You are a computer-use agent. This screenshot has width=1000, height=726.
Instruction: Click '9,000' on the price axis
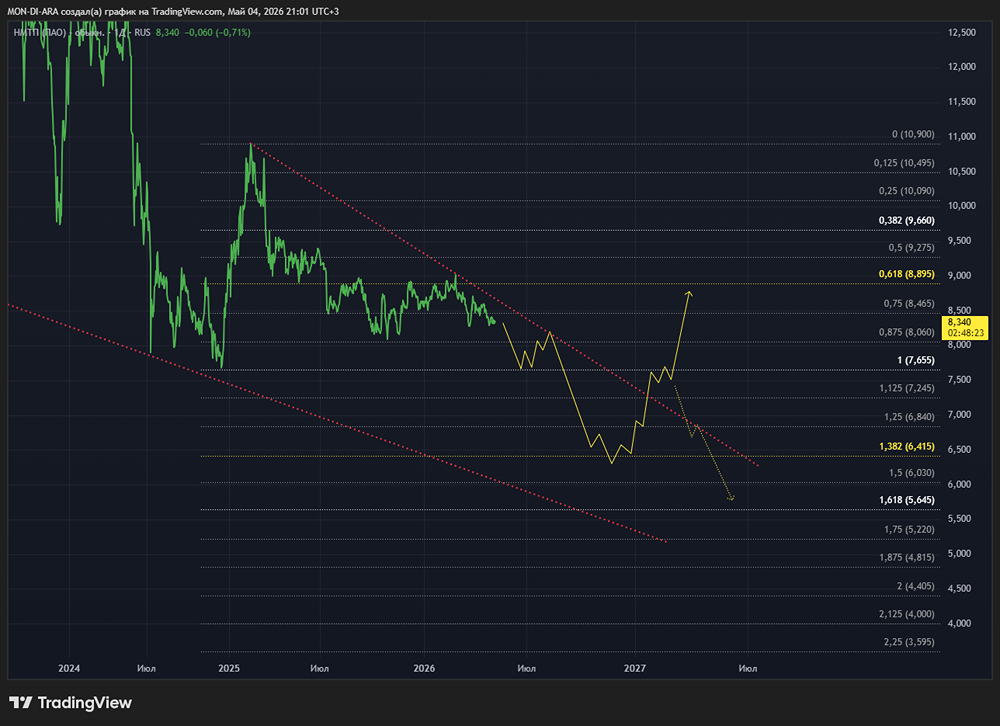959,275
